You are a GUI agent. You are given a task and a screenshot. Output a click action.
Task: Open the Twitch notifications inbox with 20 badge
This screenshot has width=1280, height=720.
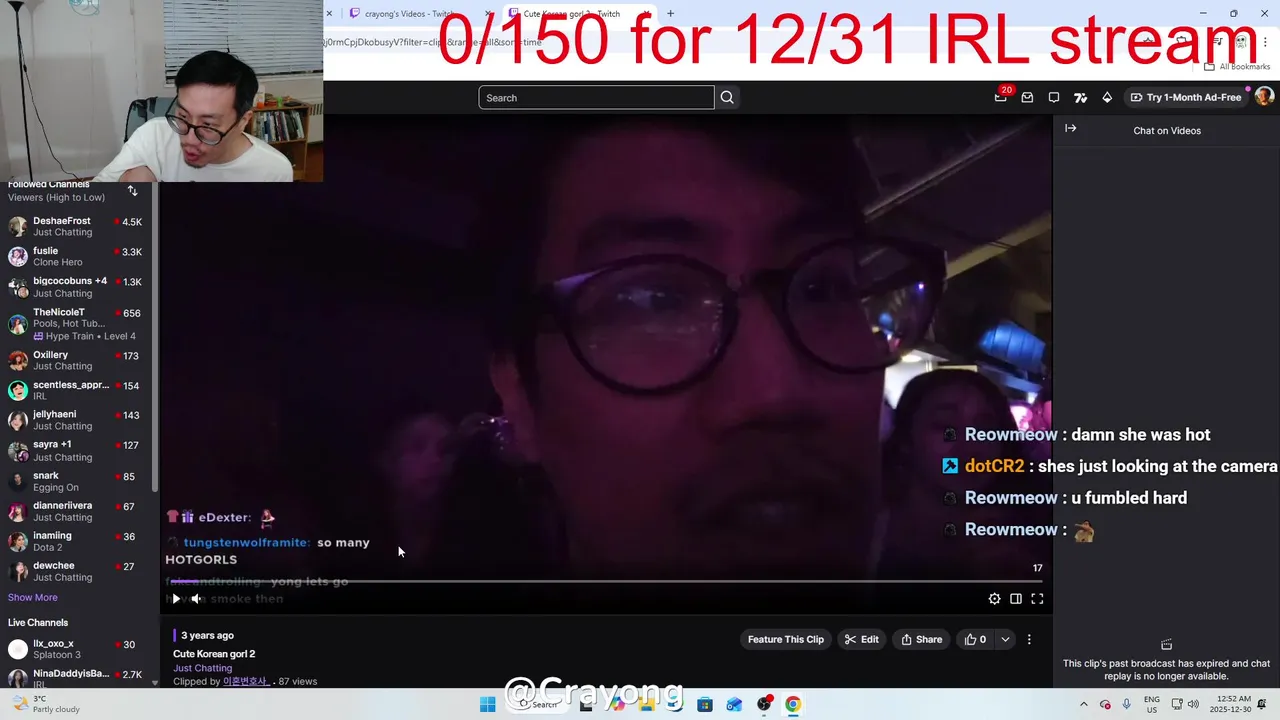click(1001, 97)
